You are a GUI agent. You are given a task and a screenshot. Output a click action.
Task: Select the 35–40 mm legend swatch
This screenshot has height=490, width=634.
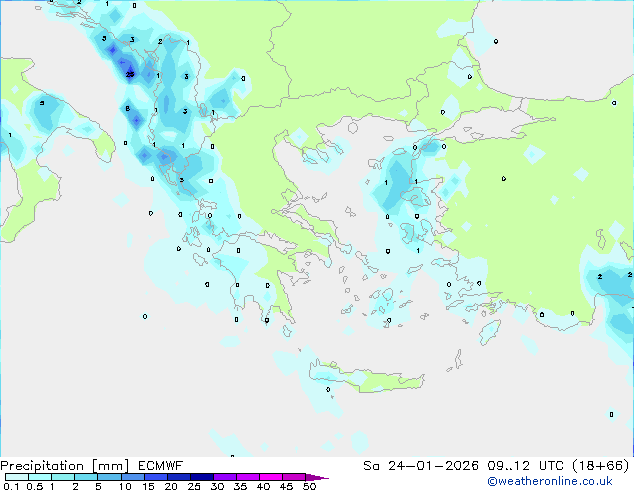coord(247,477)
